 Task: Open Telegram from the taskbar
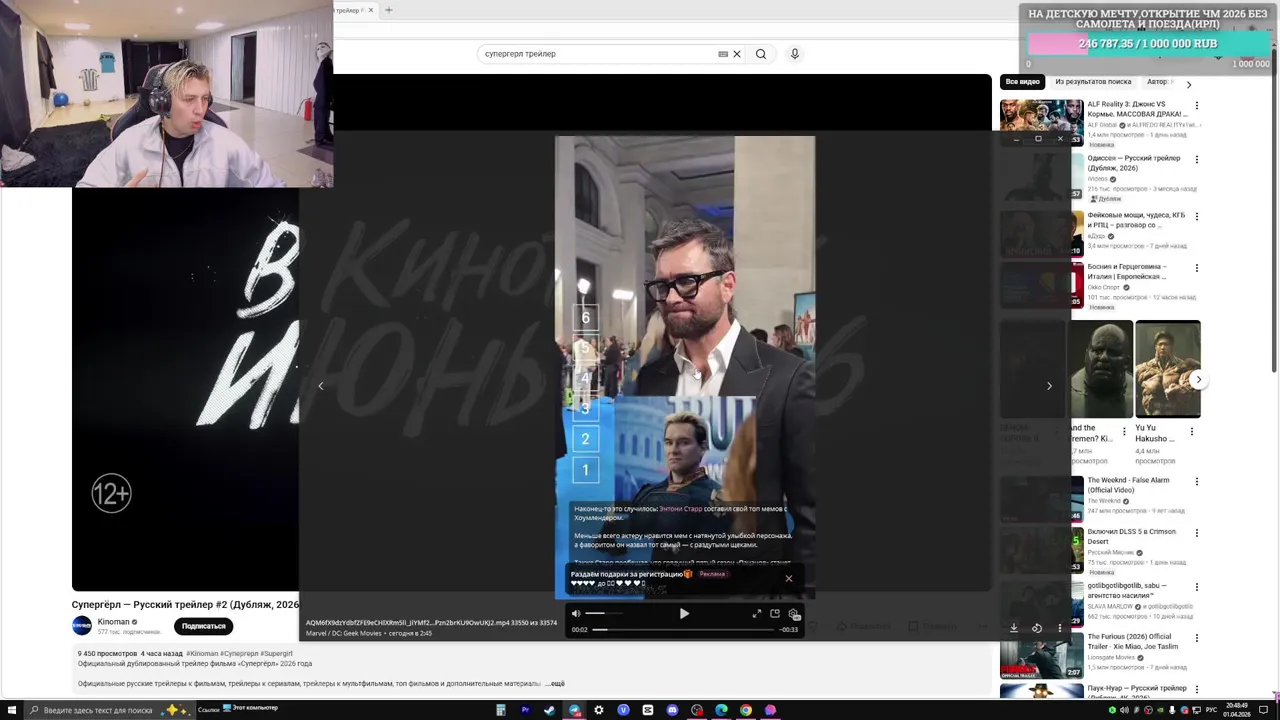(x=574, y=710)
